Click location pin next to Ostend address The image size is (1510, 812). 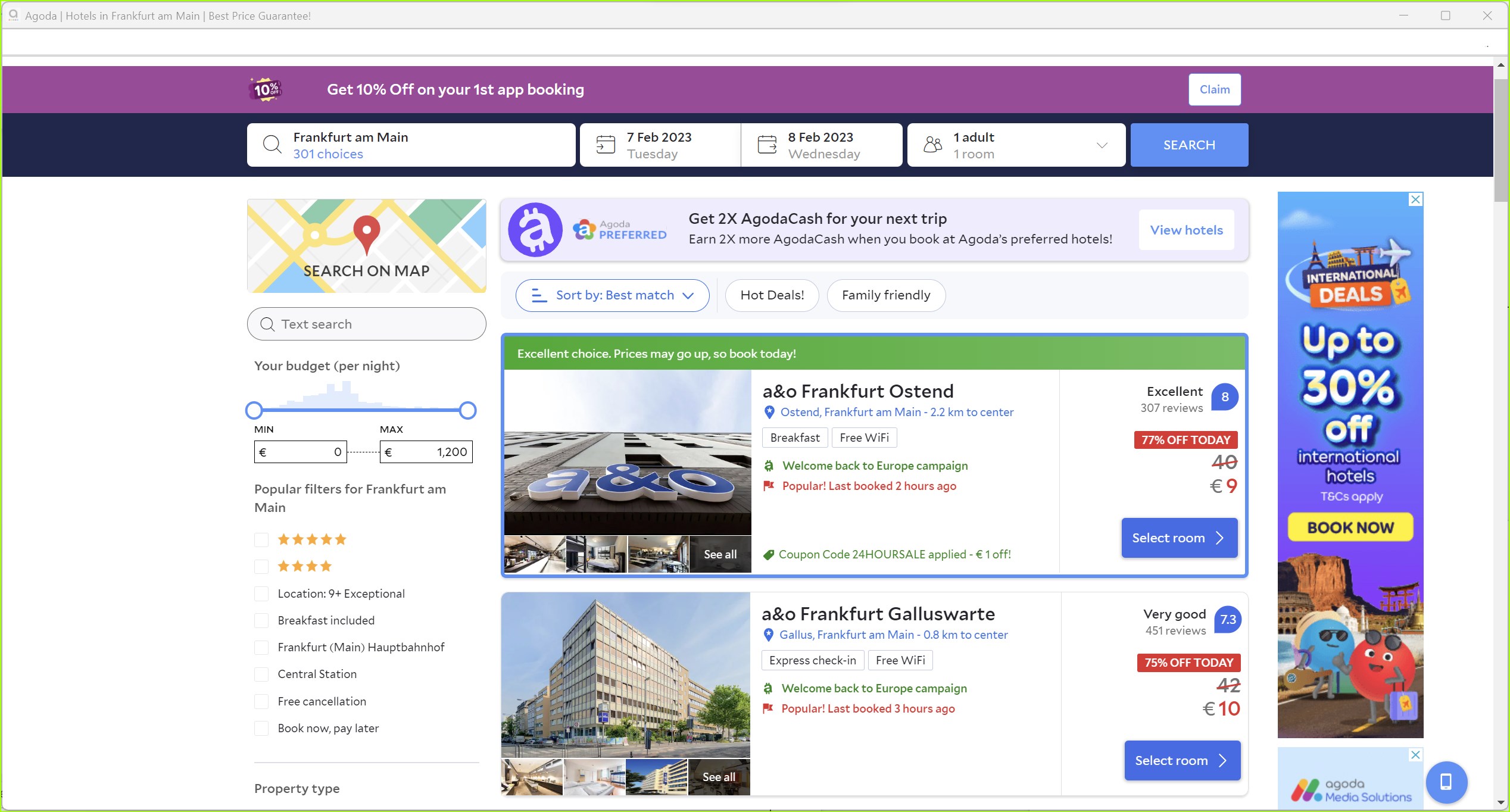(x=769, y=412)
